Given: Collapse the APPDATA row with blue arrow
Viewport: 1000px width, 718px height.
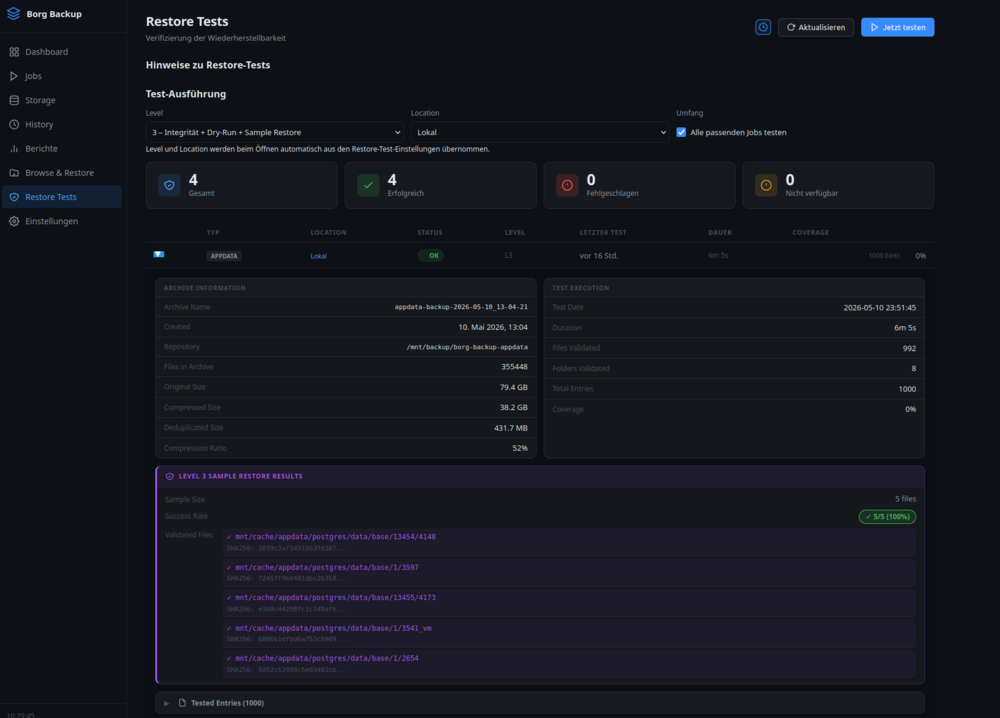Looking at the screenshot, I should (159, 254).
